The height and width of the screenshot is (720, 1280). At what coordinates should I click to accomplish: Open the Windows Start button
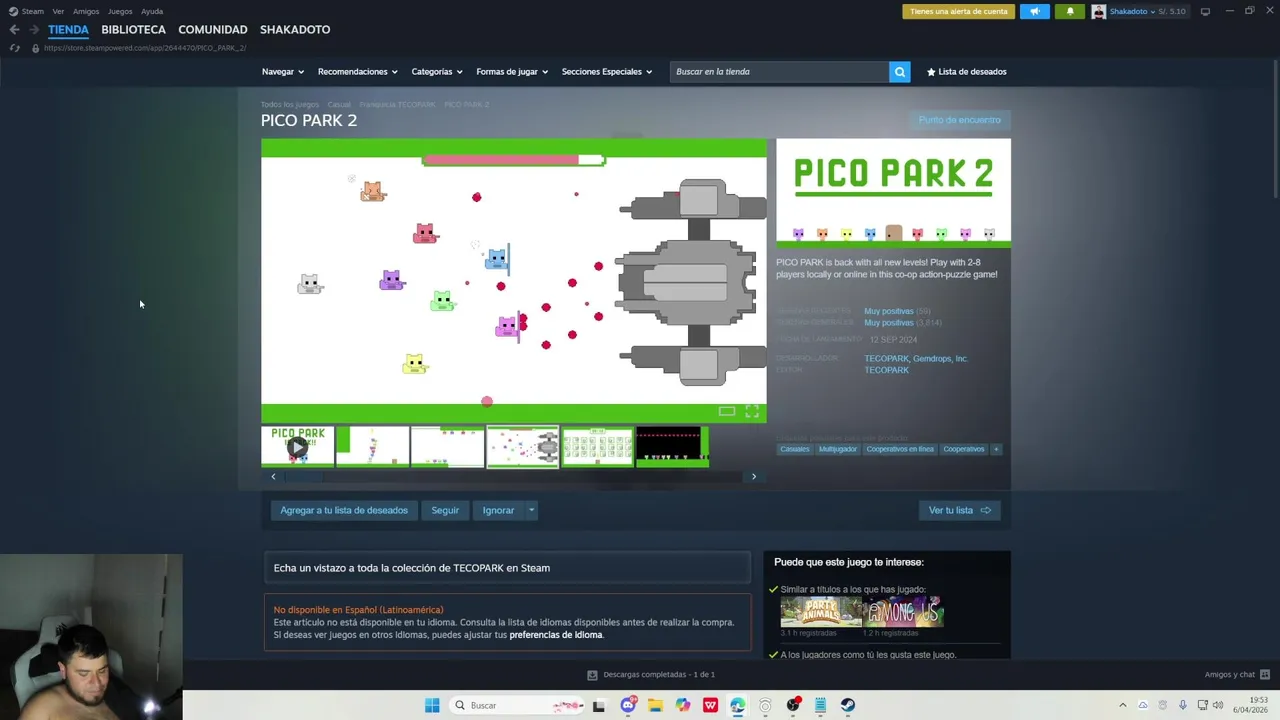[432, 705]
